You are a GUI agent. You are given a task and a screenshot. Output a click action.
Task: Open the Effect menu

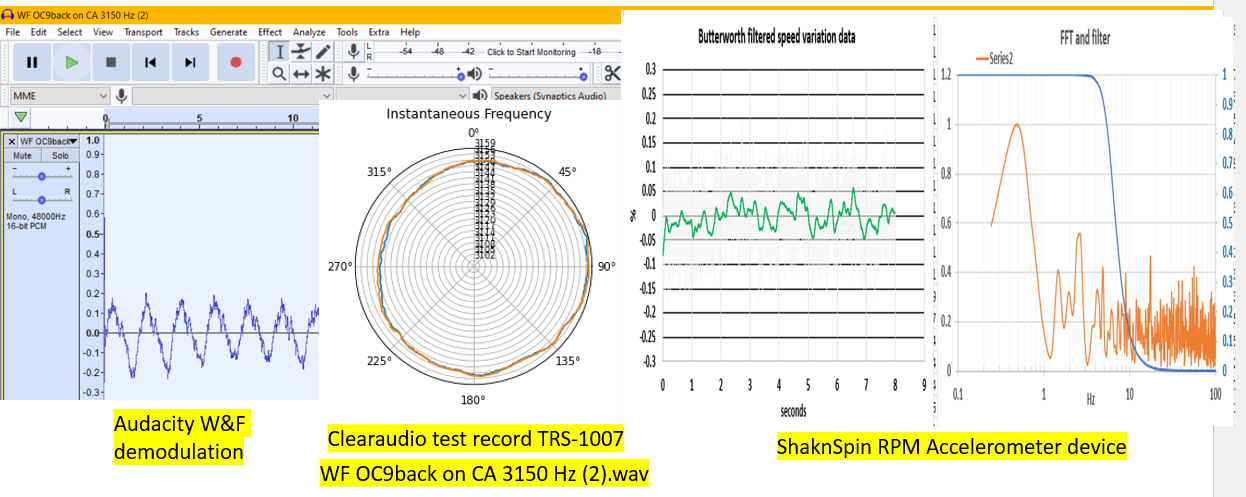270,32
